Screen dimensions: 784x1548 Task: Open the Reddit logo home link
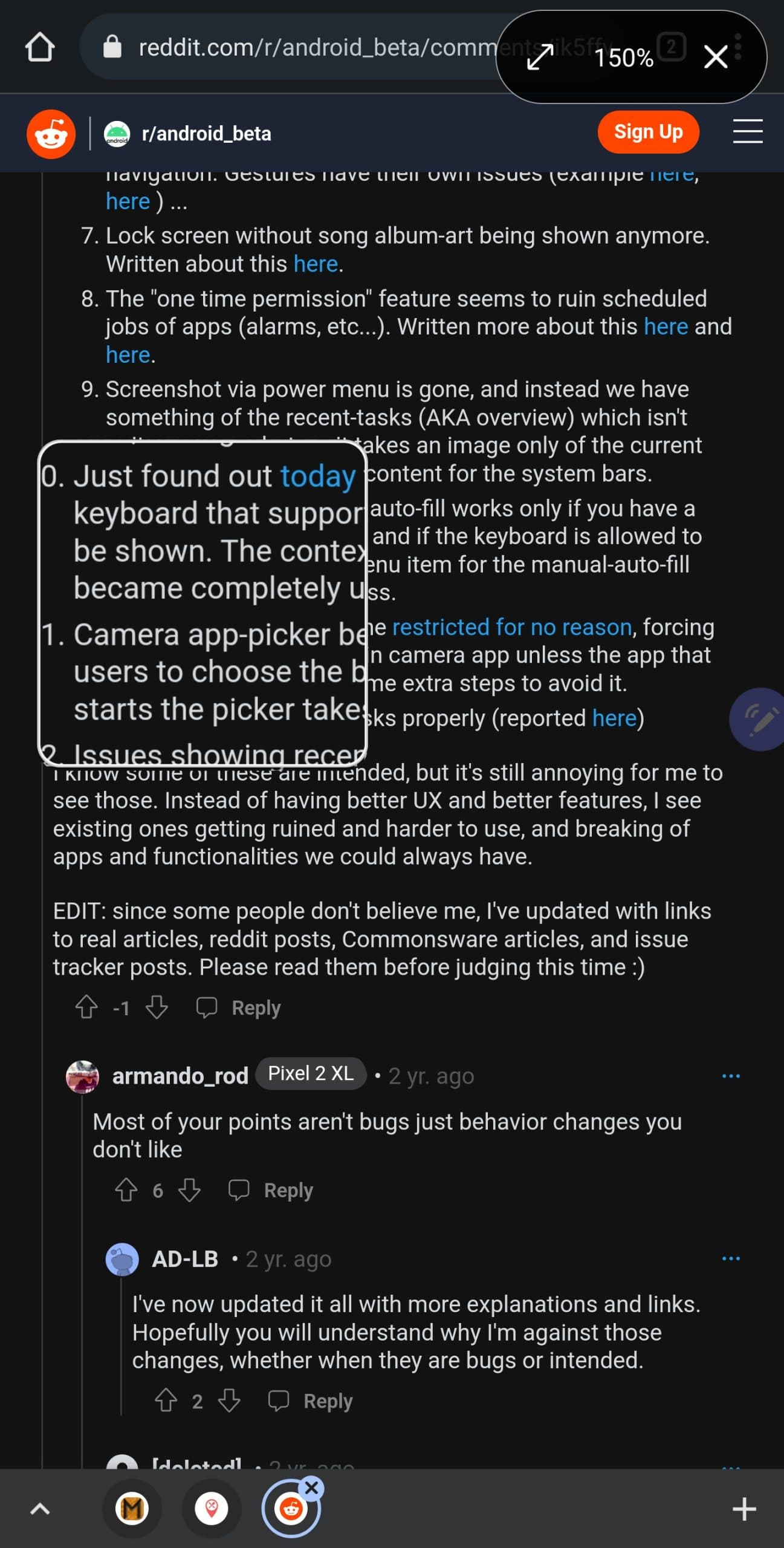pos(51,134)
